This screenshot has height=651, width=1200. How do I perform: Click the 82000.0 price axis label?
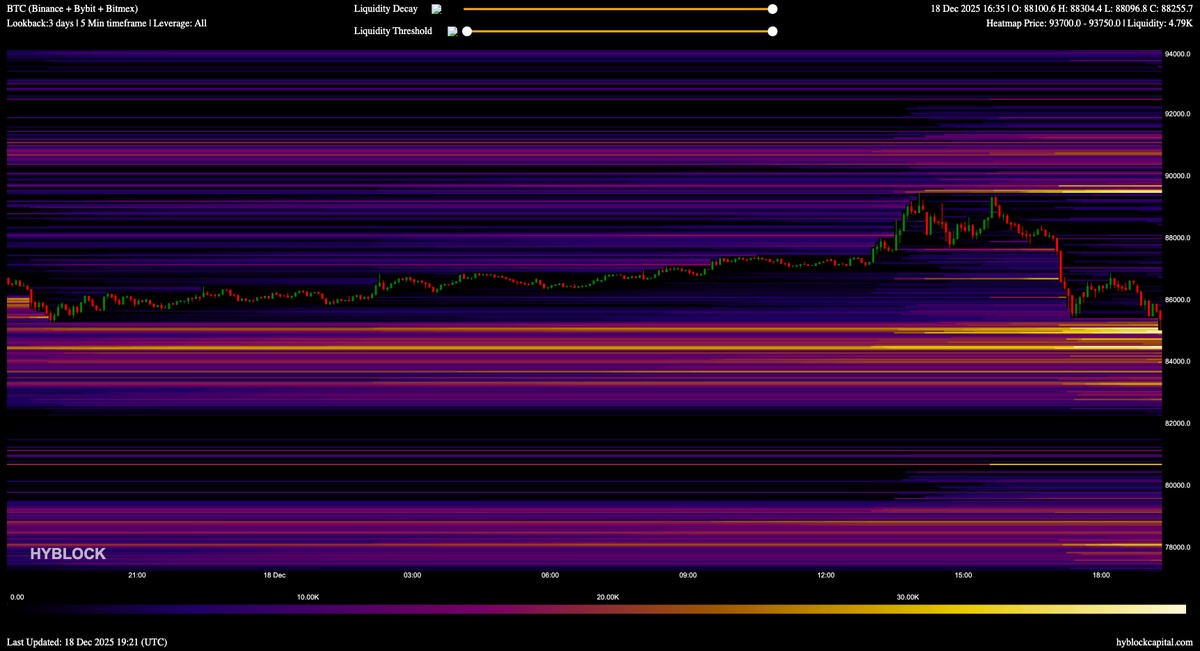(x=1177, y=423)
